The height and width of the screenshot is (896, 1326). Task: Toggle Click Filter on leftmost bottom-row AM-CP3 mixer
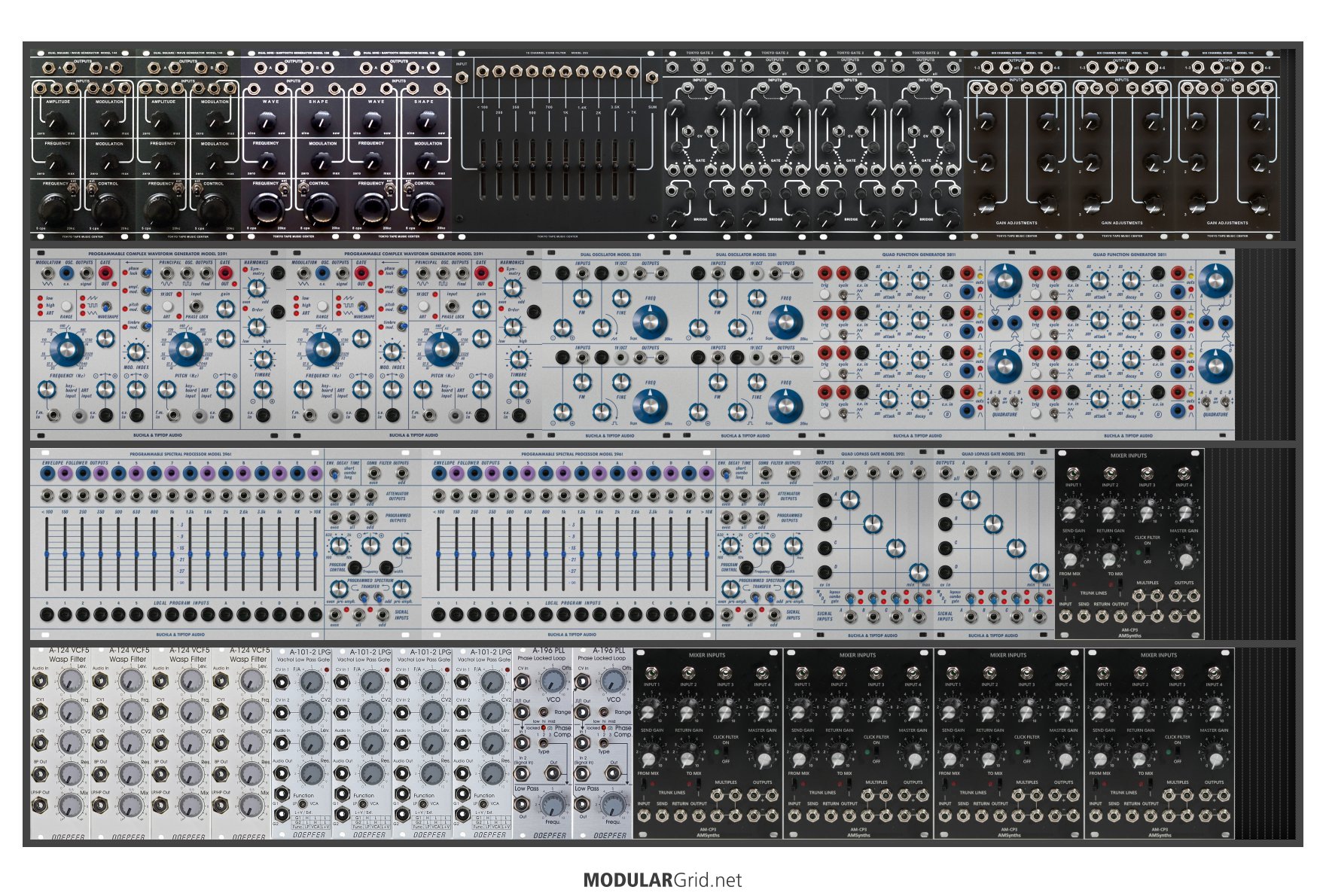coord(725,752)
